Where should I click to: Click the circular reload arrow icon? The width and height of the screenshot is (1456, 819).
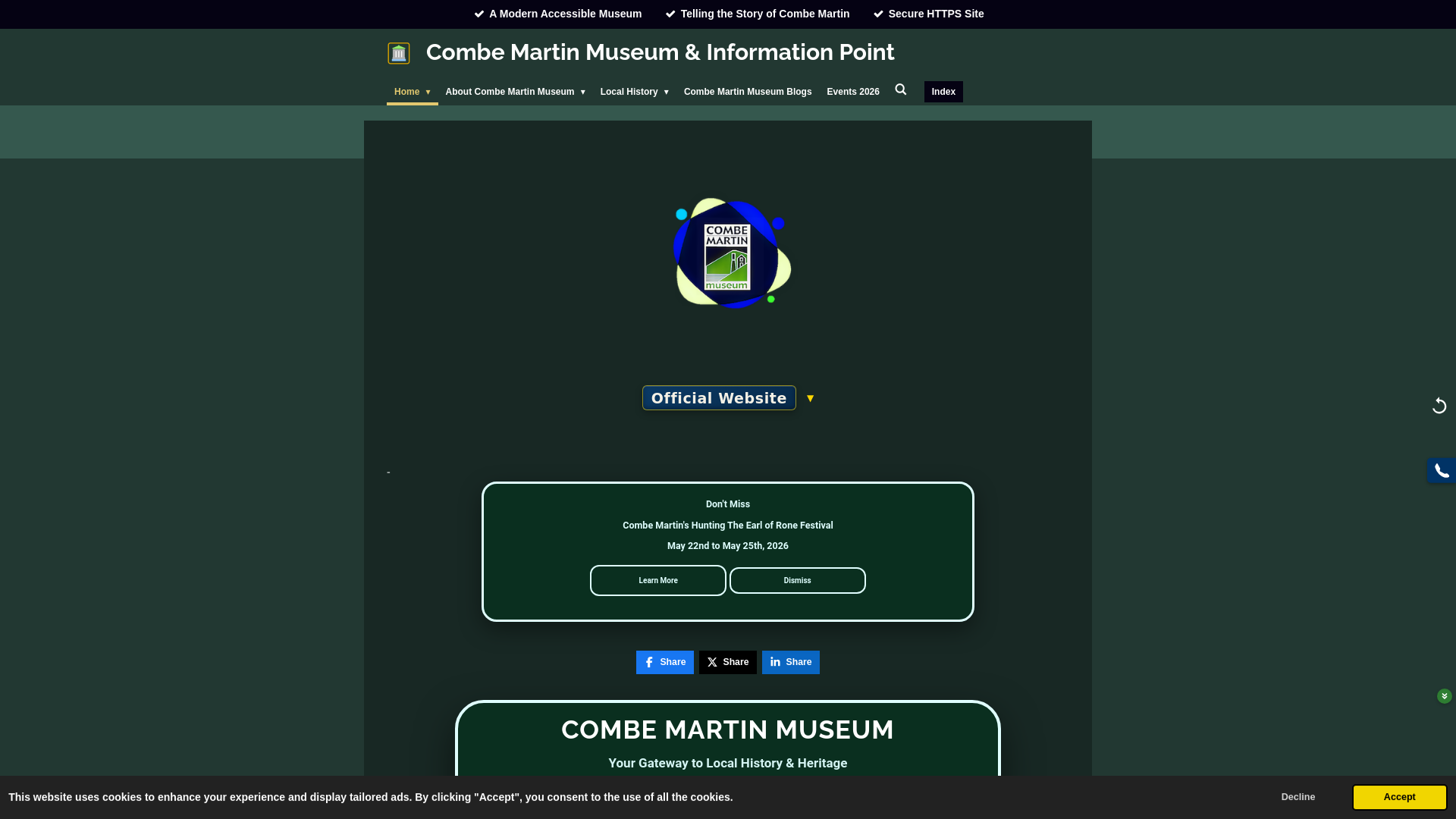1439,406
